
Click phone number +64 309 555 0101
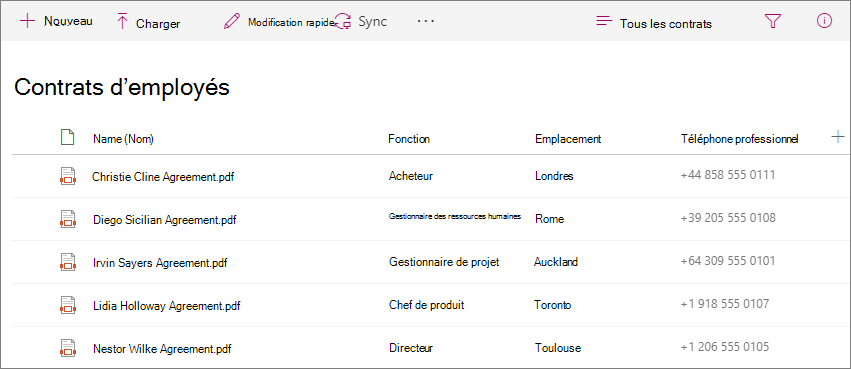point(728,261)
